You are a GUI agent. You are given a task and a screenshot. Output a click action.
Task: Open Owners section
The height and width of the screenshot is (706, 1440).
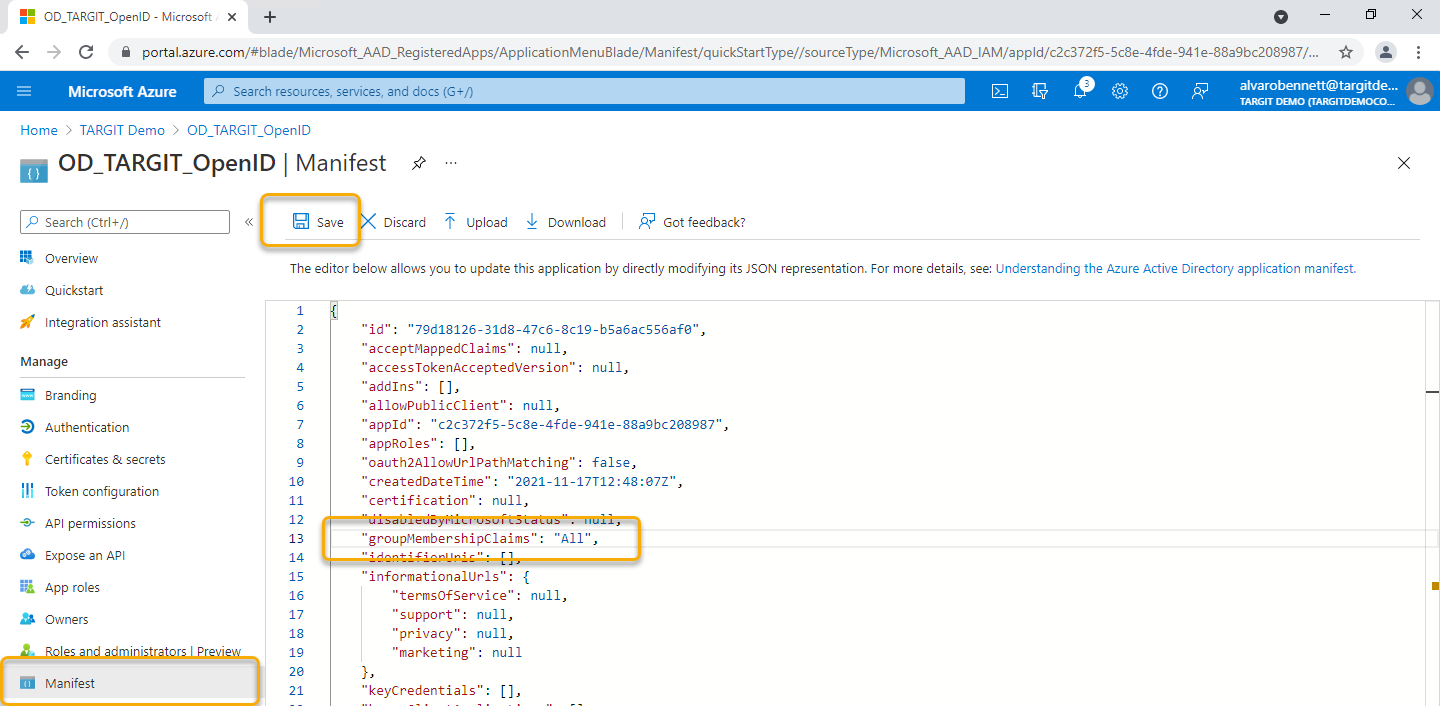tap(67, 619)
